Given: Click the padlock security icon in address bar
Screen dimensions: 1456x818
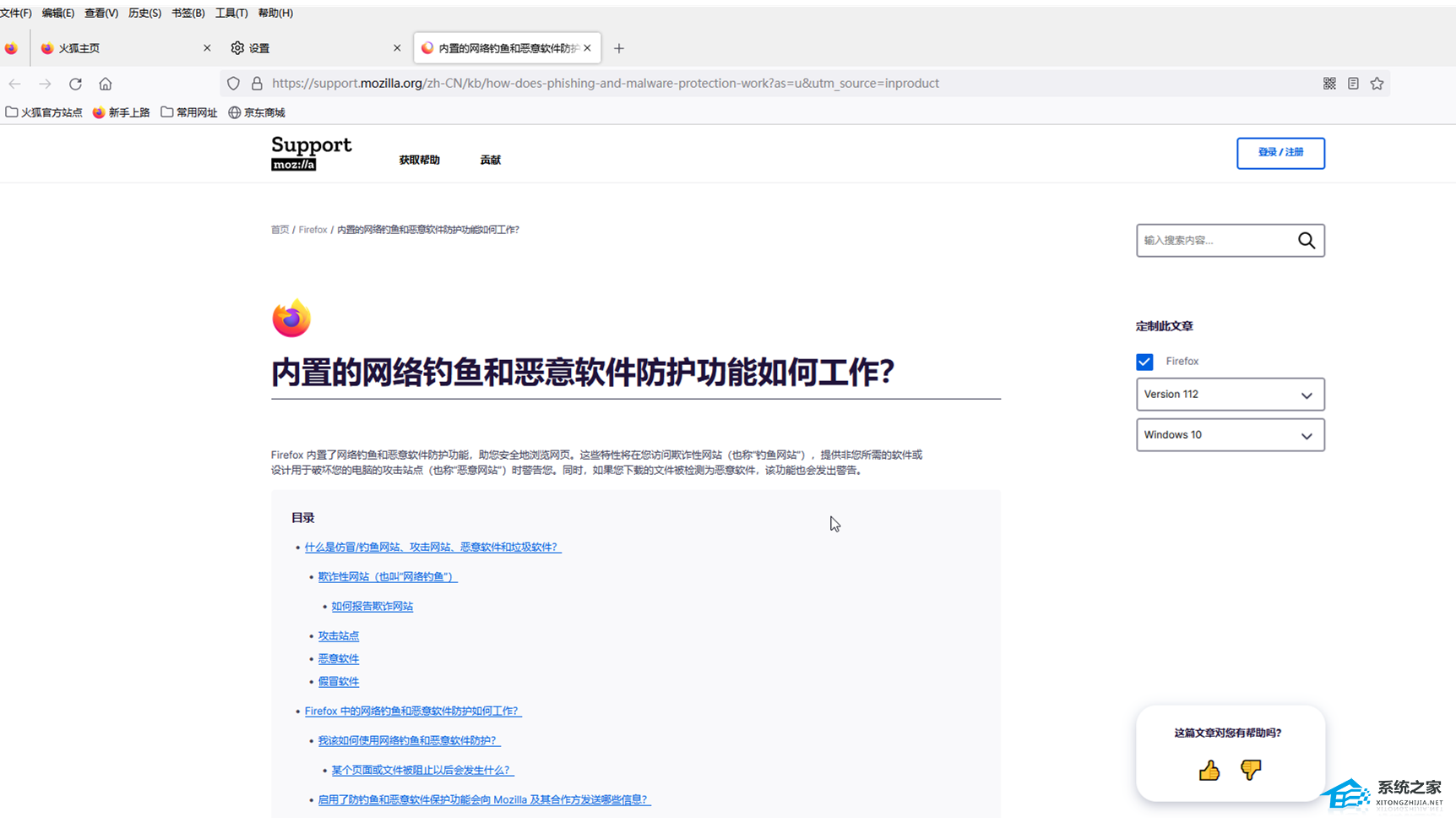Looking at the screenshot, I should [x=257, y=83].
